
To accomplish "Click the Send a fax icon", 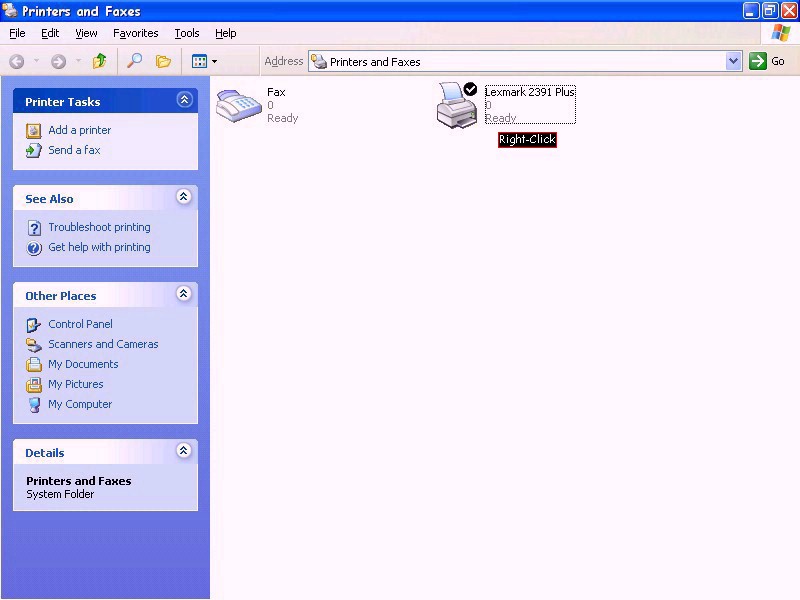I will coord(34,151).
